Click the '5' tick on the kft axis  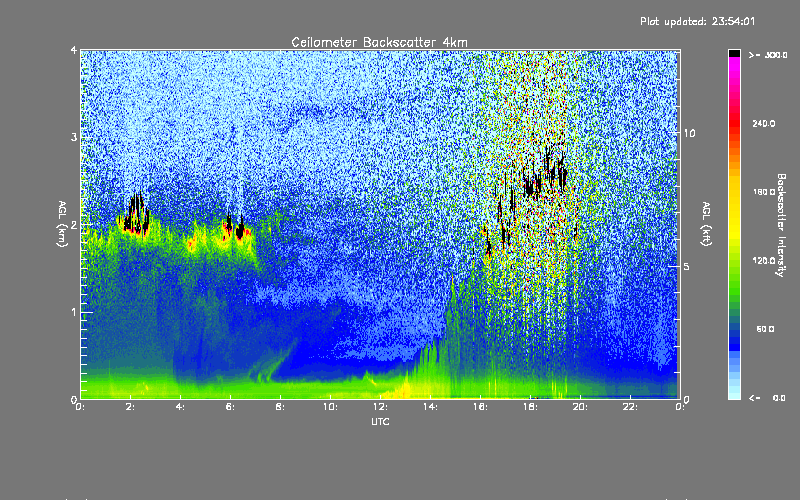[687, 267]
